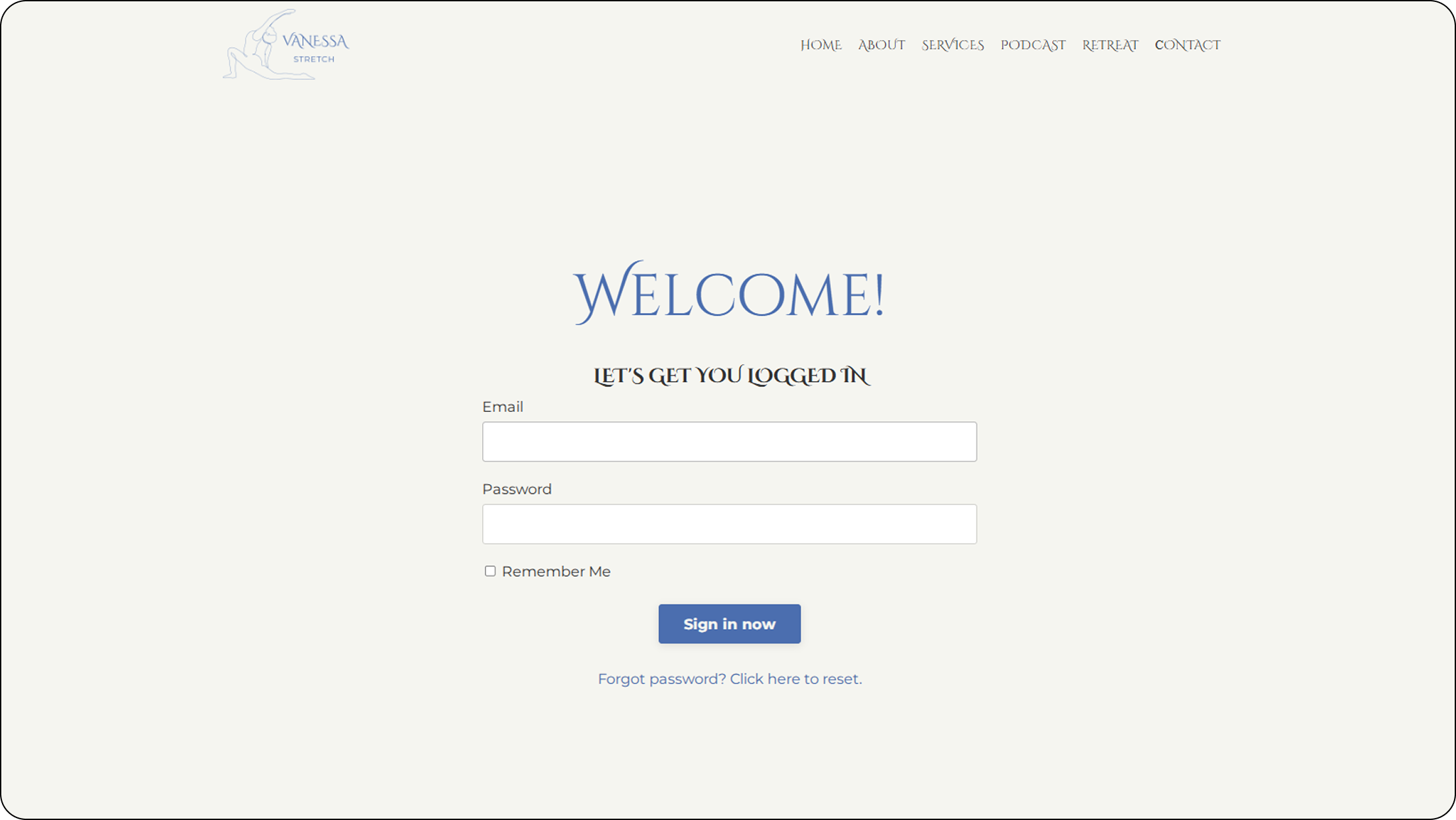Click the Email field label
This screenshot has width=1456, height=820.
point(502,407)
